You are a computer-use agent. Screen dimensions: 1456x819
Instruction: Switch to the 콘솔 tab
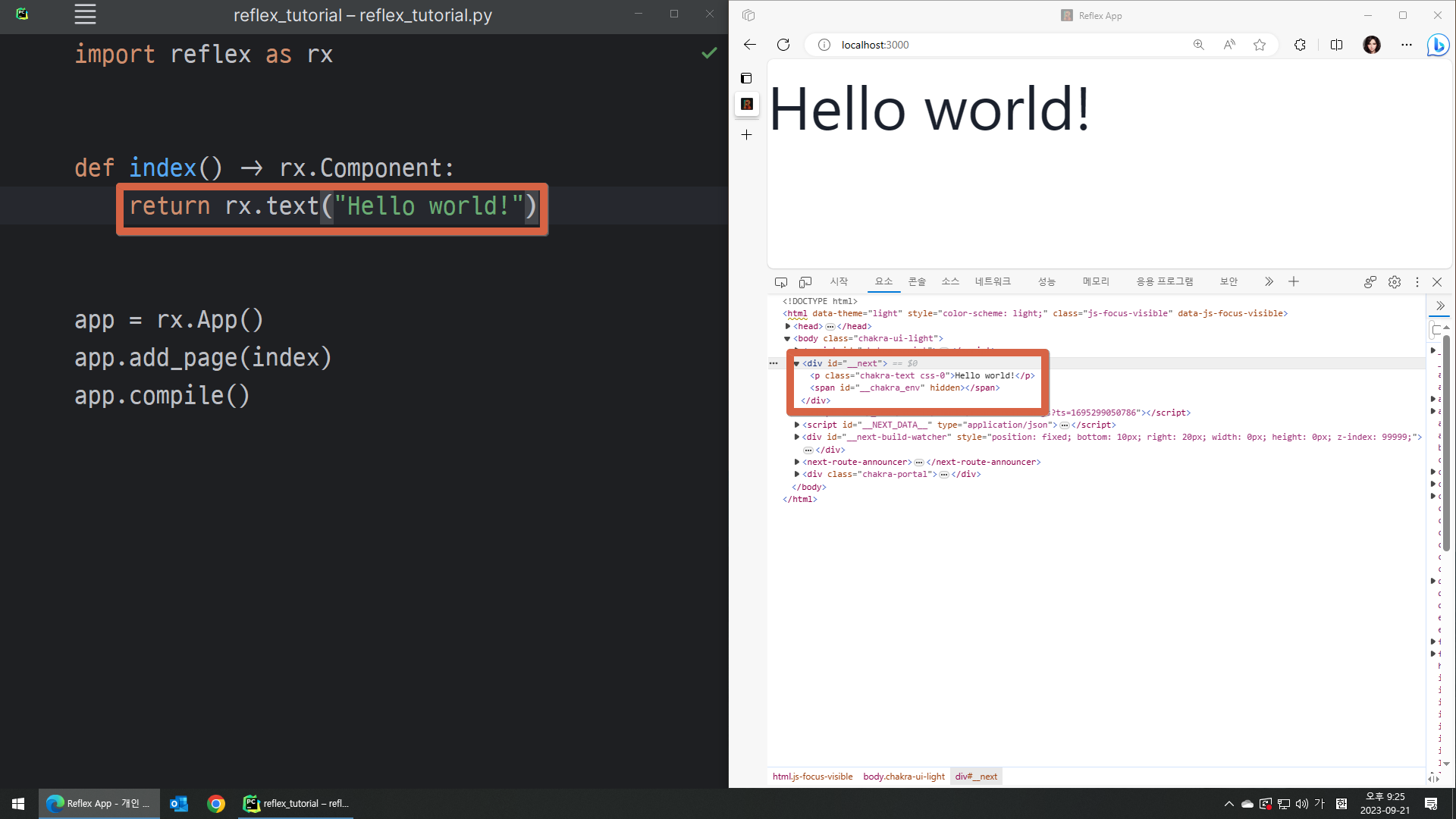917,281
